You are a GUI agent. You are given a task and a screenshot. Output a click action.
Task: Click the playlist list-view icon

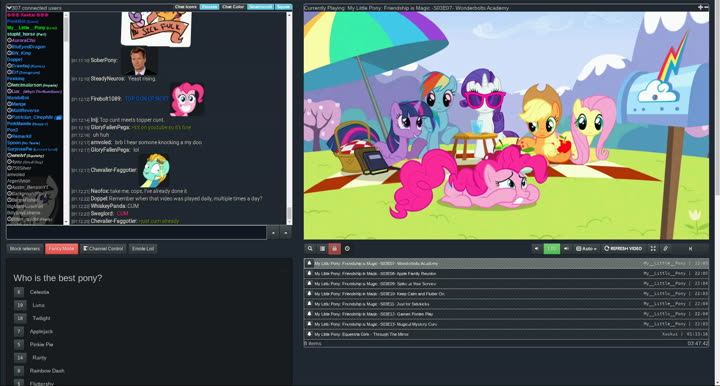[x=322, y=249]
